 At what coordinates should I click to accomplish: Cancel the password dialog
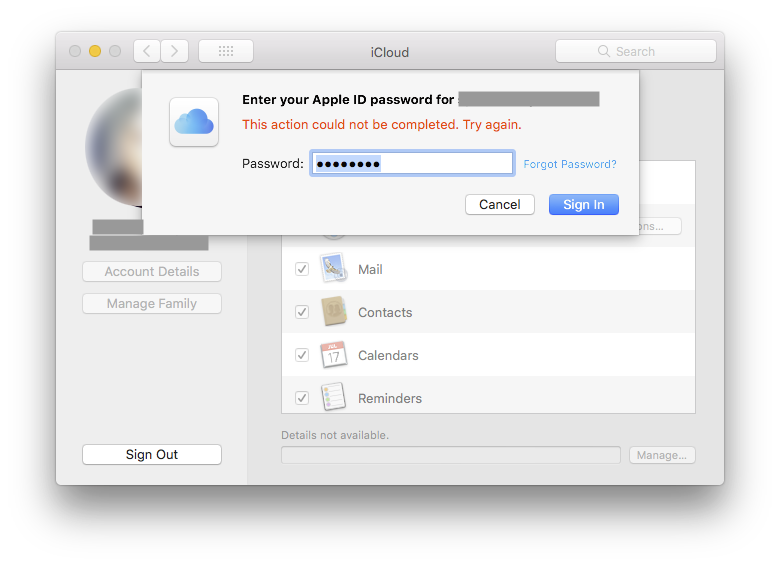click(x=500, y=204)
